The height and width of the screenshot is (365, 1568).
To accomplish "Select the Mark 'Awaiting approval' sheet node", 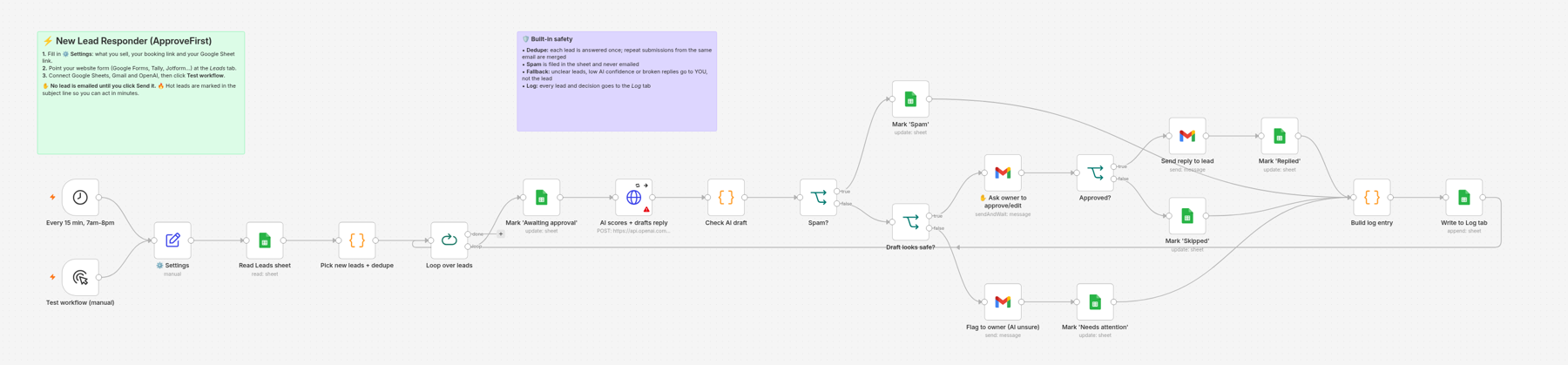I will tap(541, 197).
